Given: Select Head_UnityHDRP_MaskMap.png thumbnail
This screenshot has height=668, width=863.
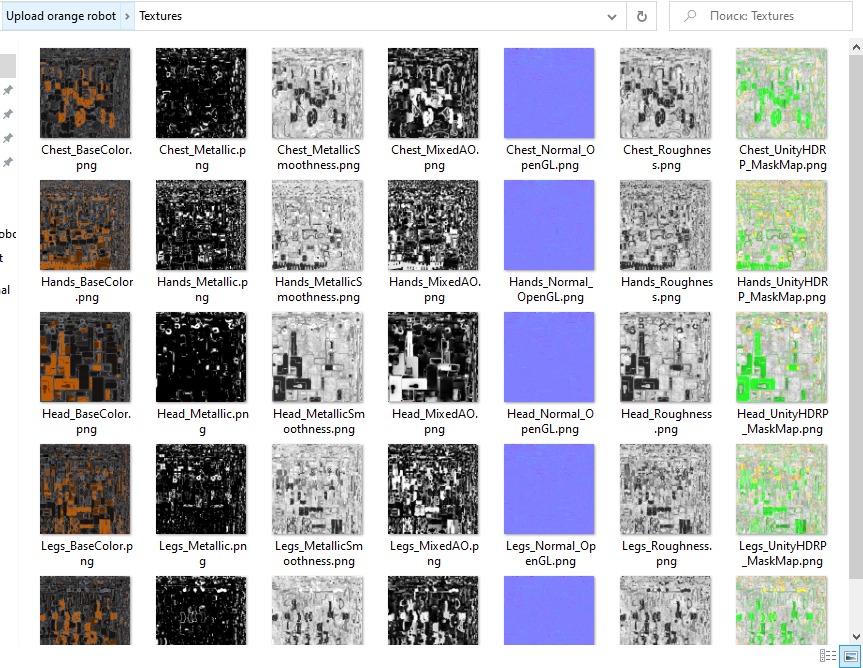Looking at the screenshot, I should (782, 357).
